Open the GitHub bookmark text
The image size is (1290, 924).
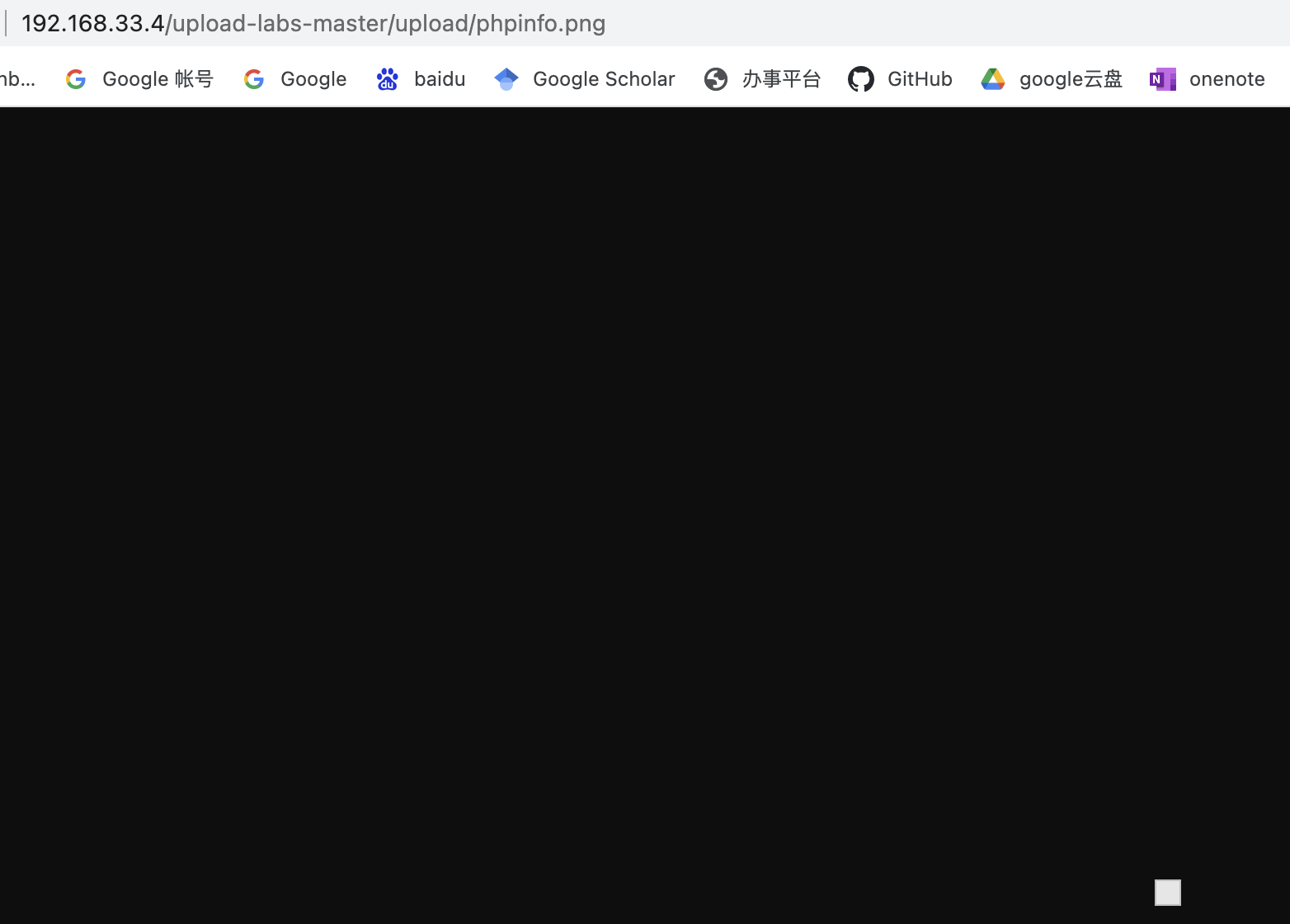(920, 79)
